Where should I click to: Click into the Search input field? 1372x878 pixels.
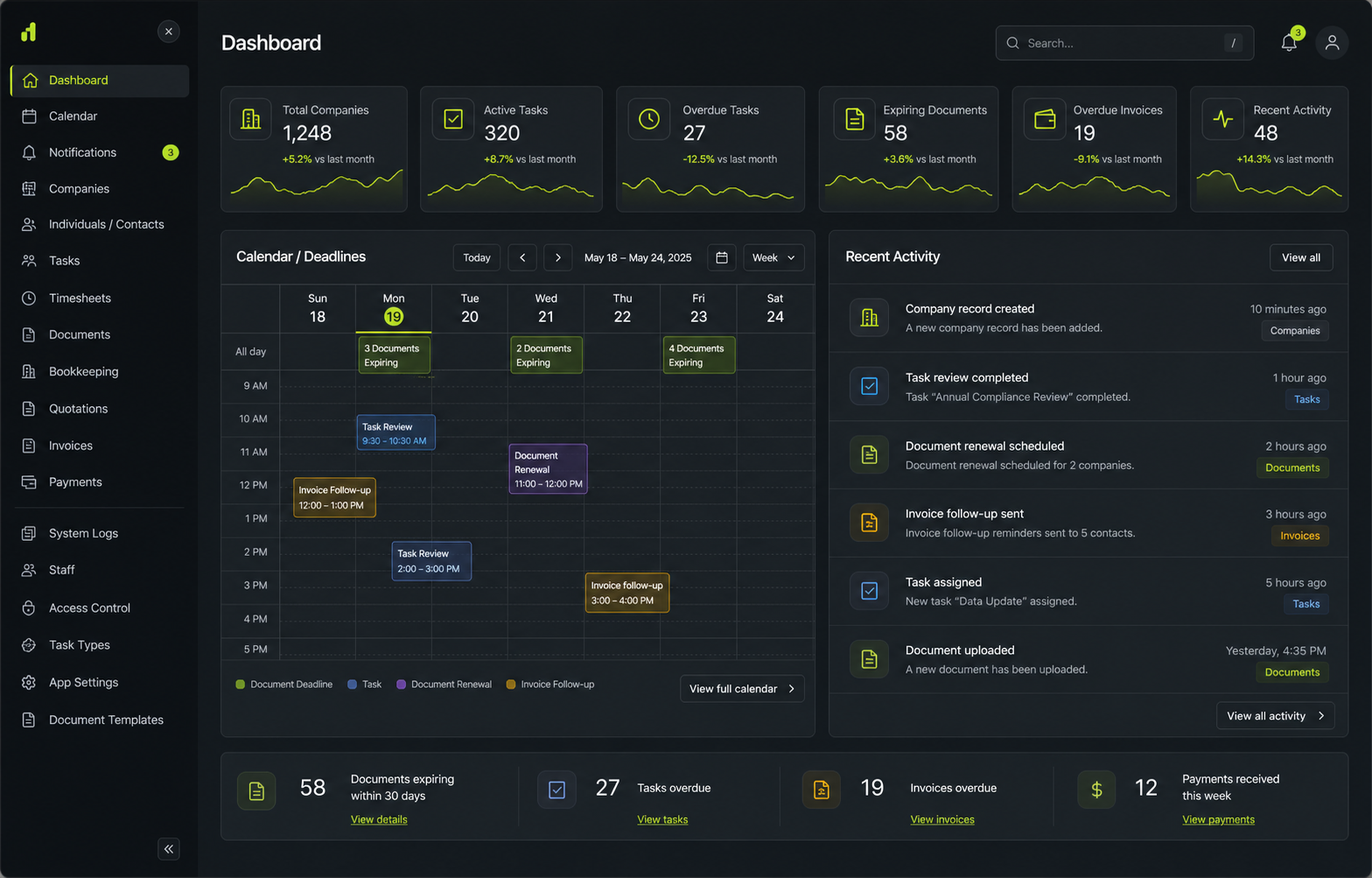[x=1124, y=43]
